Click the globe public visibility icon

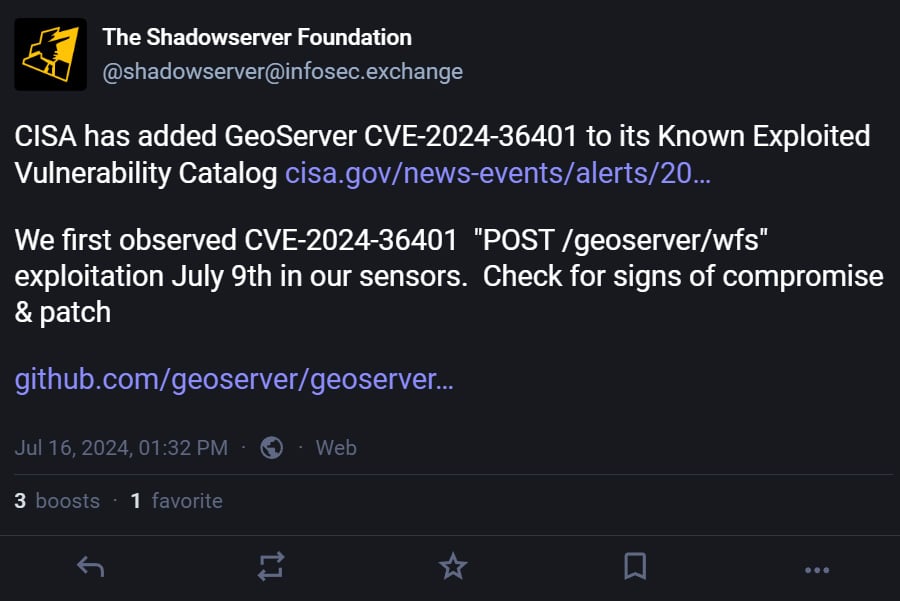(271, 447)
